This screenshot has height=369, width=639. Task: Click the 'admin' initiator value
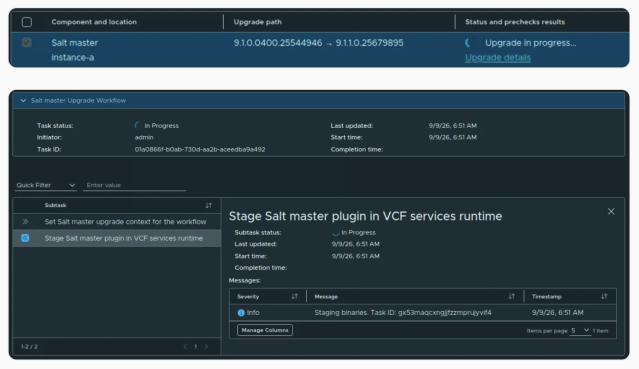(x=144, y=137)
